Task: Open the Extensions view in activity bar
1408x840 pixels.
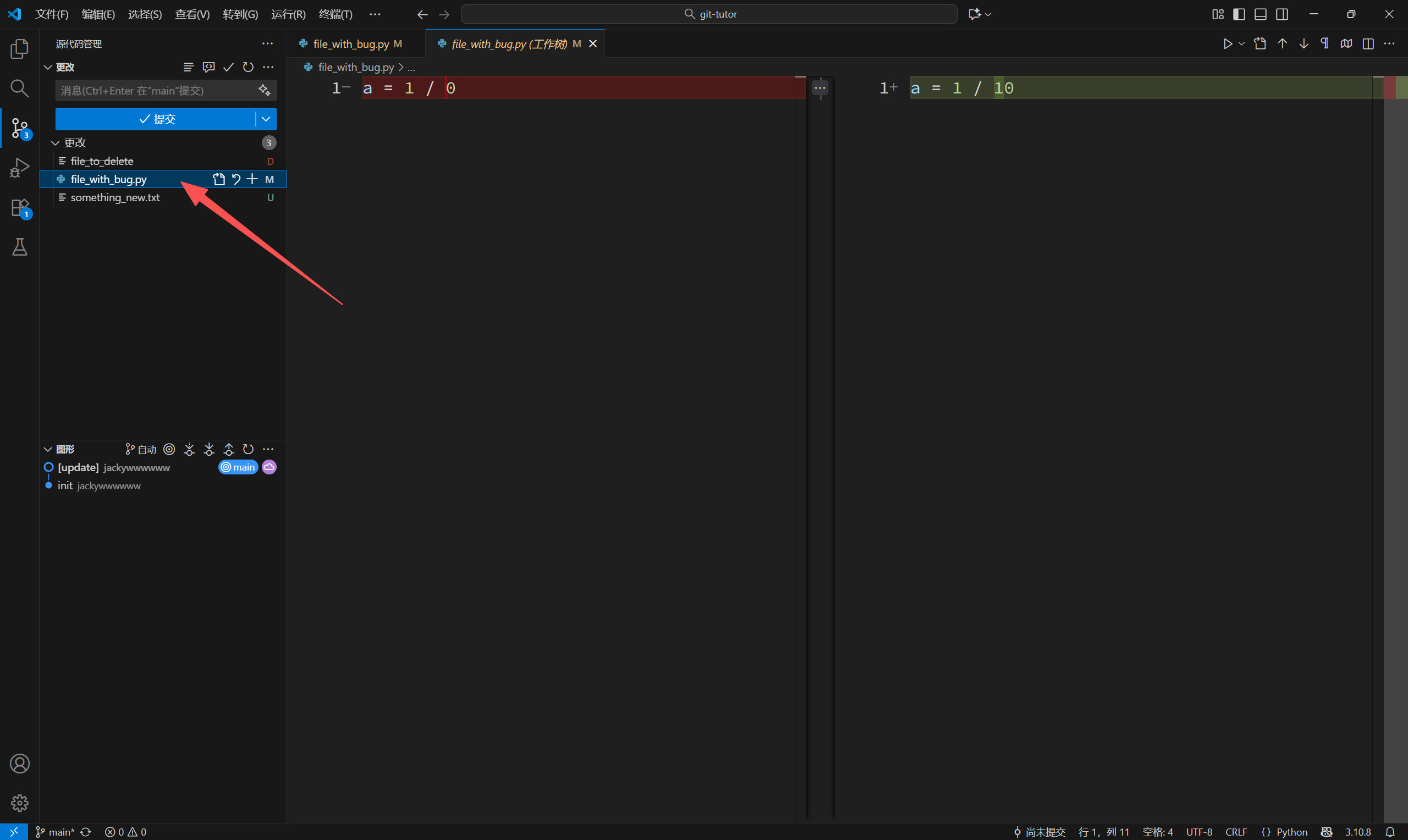Action: (x=20, y=208)
